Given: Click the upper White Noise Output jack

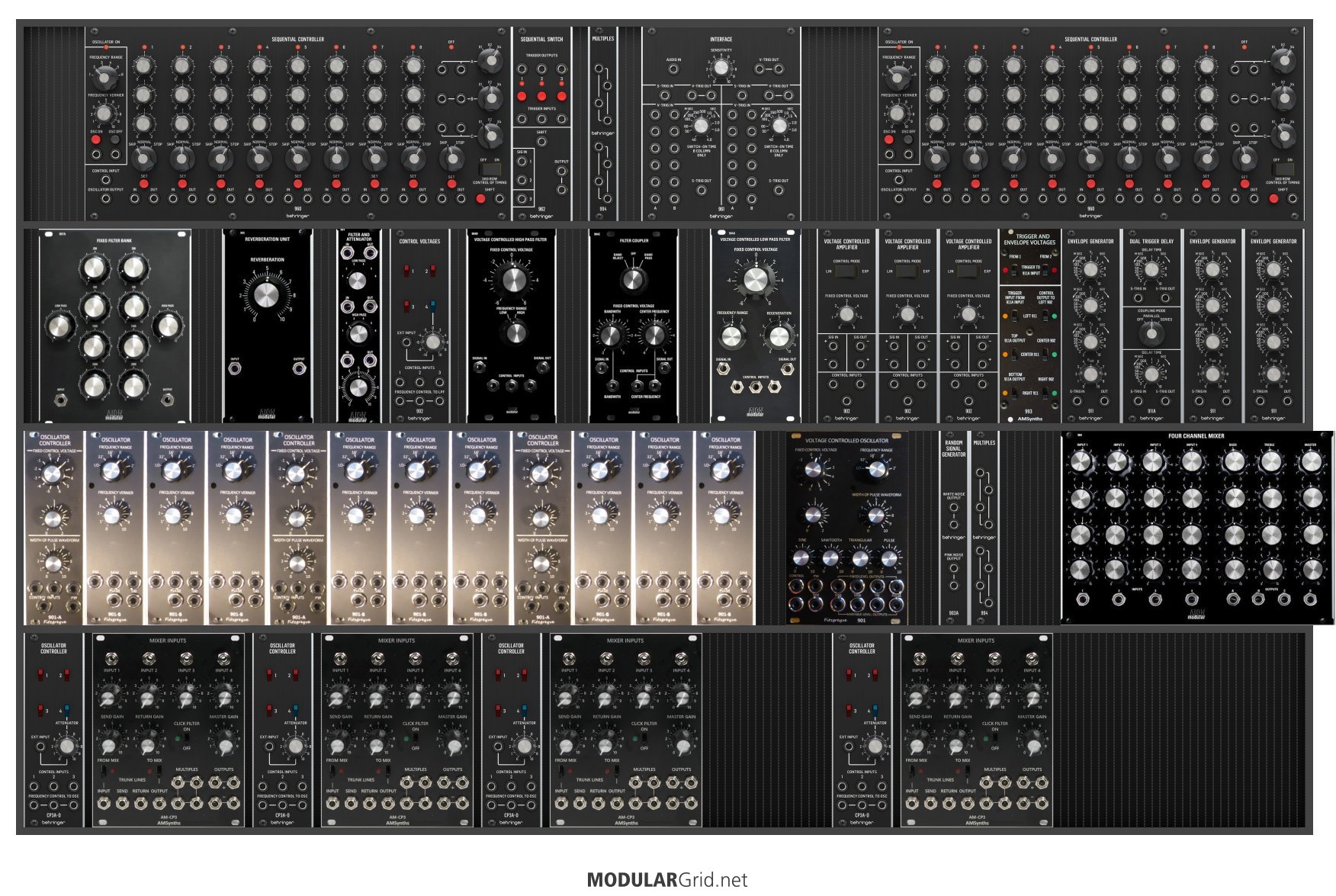Looking at the screenshot, I should click(x=953, y=507).
